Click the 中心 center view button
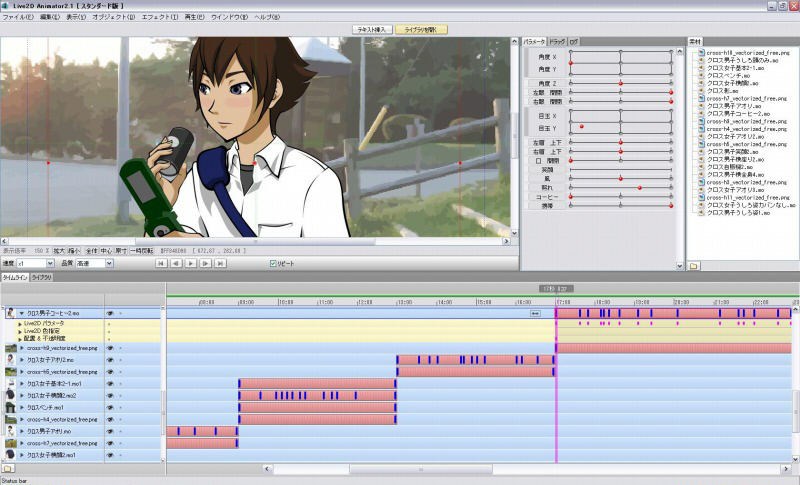 pyautogui.click(x=106, y=251)
